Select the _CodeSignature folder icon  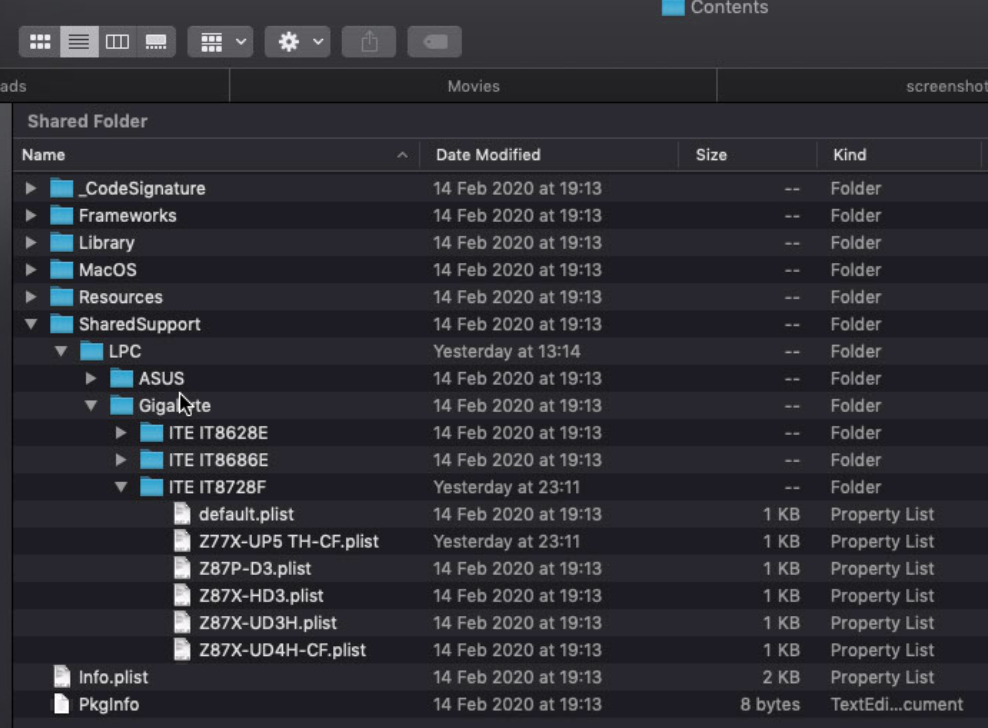(62, 188)
